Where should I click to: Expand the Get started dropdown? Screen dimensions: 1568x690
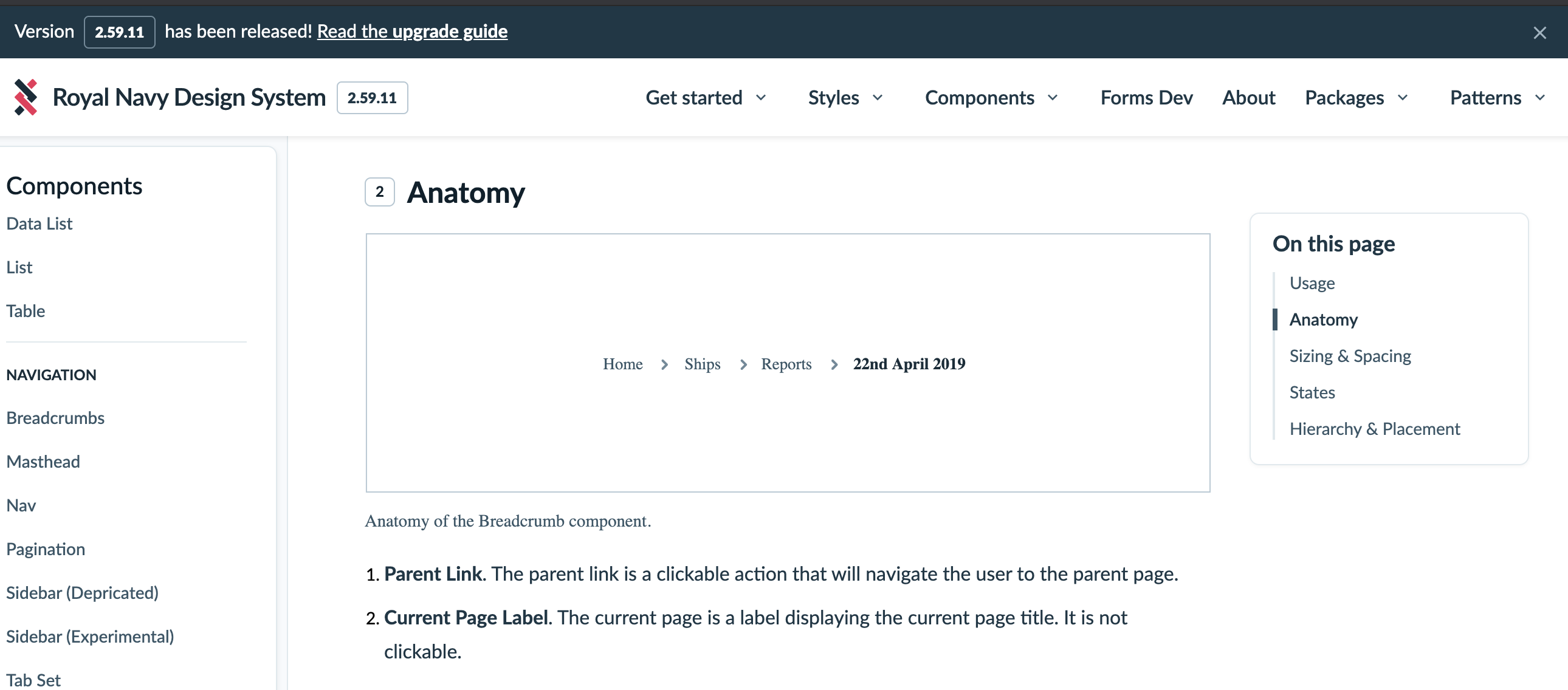706,97
